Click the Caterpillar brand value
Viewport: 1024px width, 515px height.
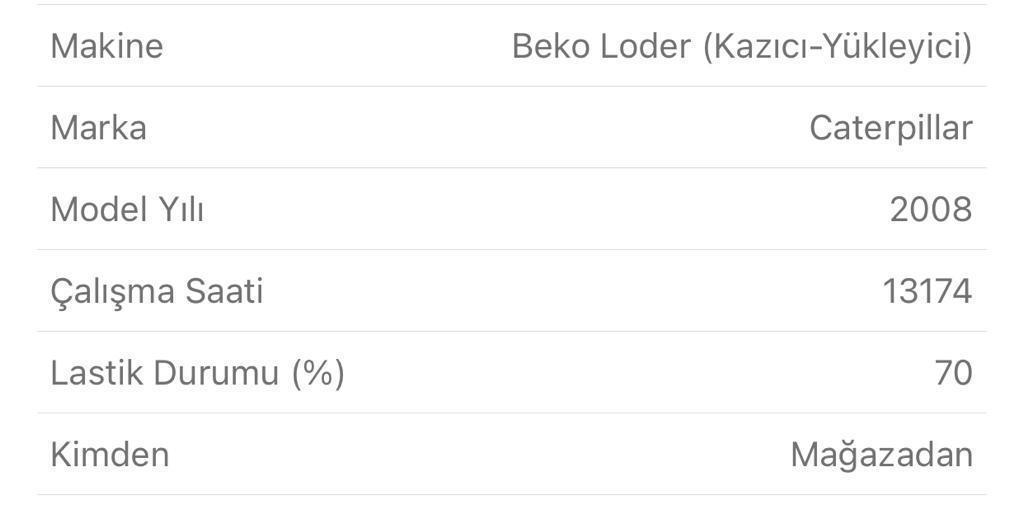[x=891, y=129]
